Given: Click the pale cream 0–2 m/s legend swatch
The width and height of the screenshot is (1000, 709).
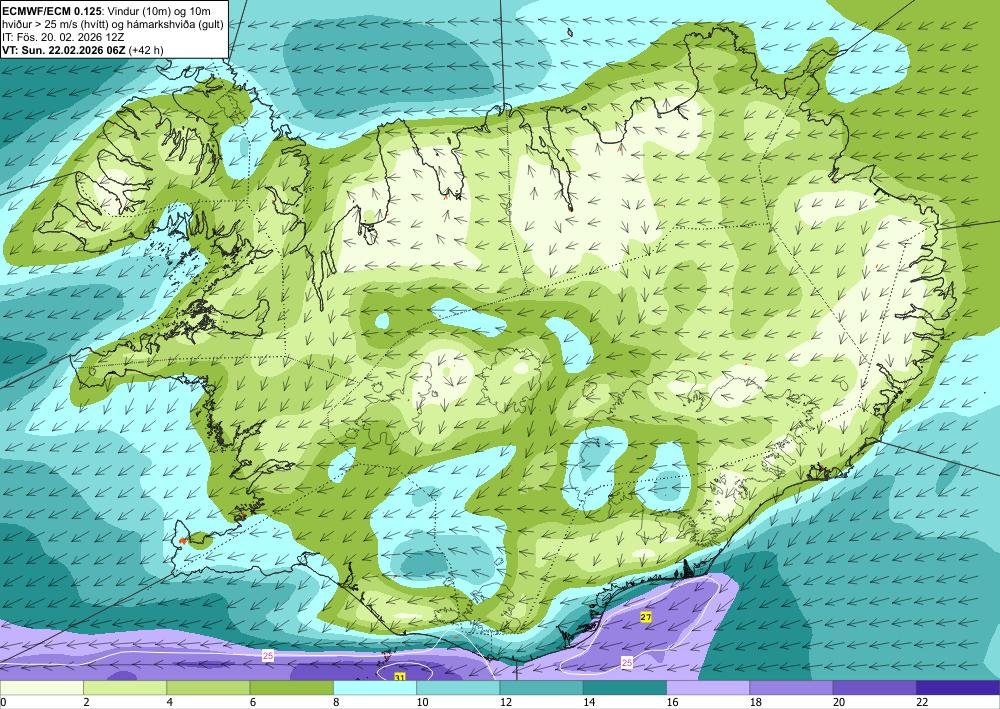Looking at the screenshot, I should [x=41, y=687].
